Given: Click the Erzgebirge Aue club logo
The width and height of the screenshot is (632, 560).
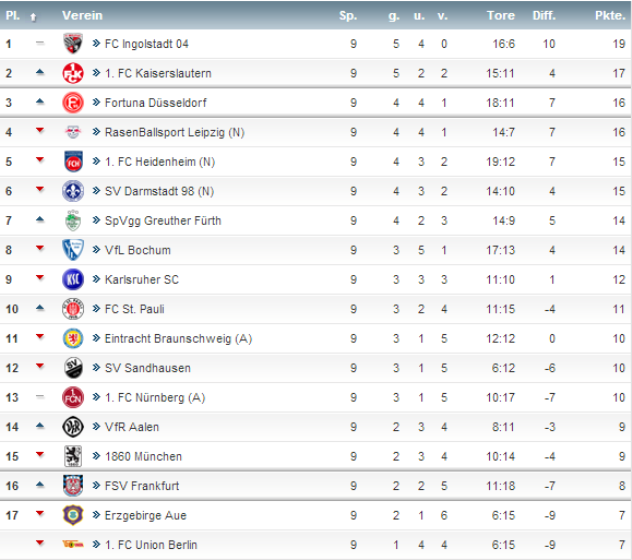Looking at the screenshot, I should pyautogui.click(x=72, y=515).
